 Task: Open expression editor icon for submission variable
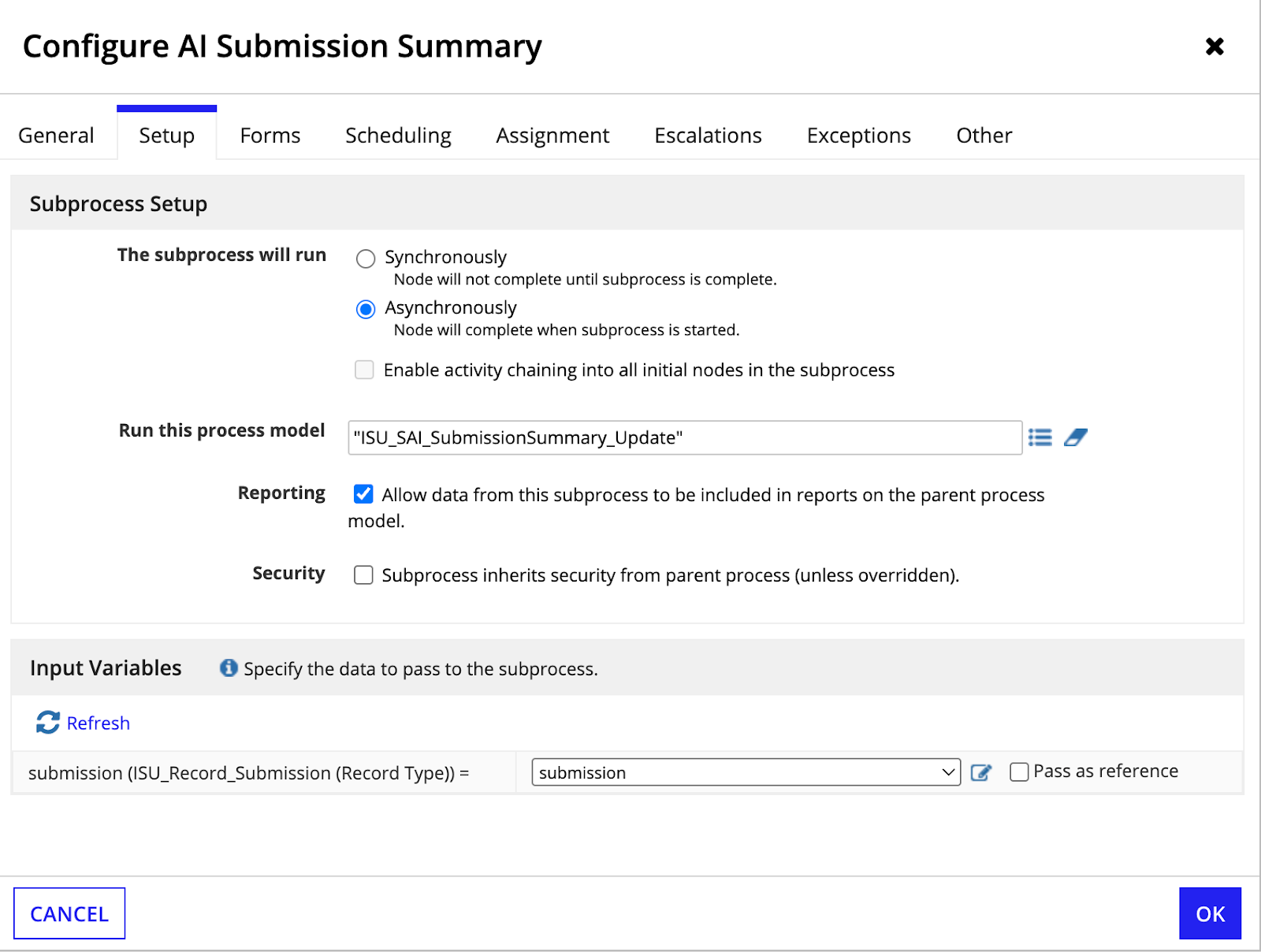coord(981,772)
